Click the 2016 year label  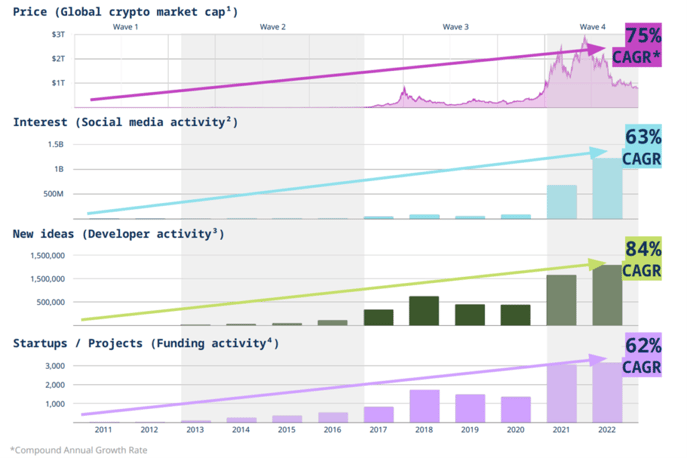click(333, 430)
